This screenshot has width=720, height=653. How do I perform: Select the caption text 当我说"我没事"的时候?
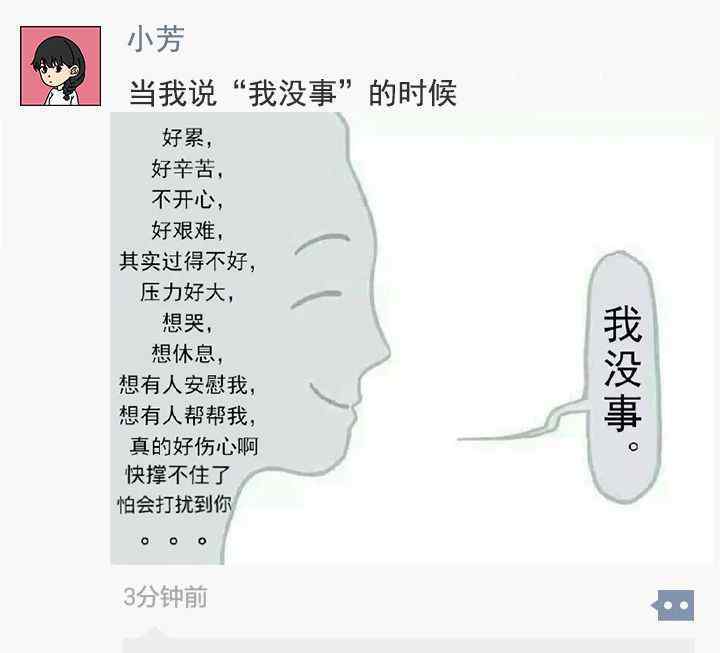(x=292, y=93)
